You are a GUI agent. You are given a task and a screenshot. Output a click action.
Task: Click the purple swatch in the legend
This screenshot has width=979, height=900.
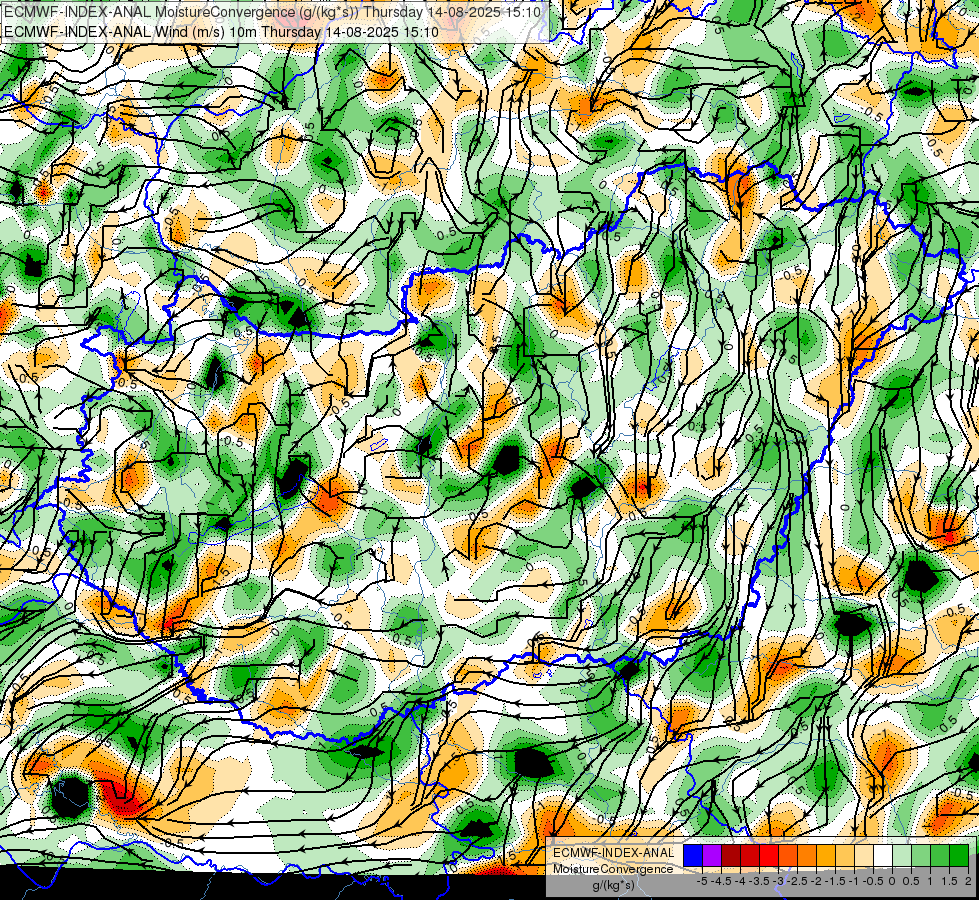click(x=712, y=855)
